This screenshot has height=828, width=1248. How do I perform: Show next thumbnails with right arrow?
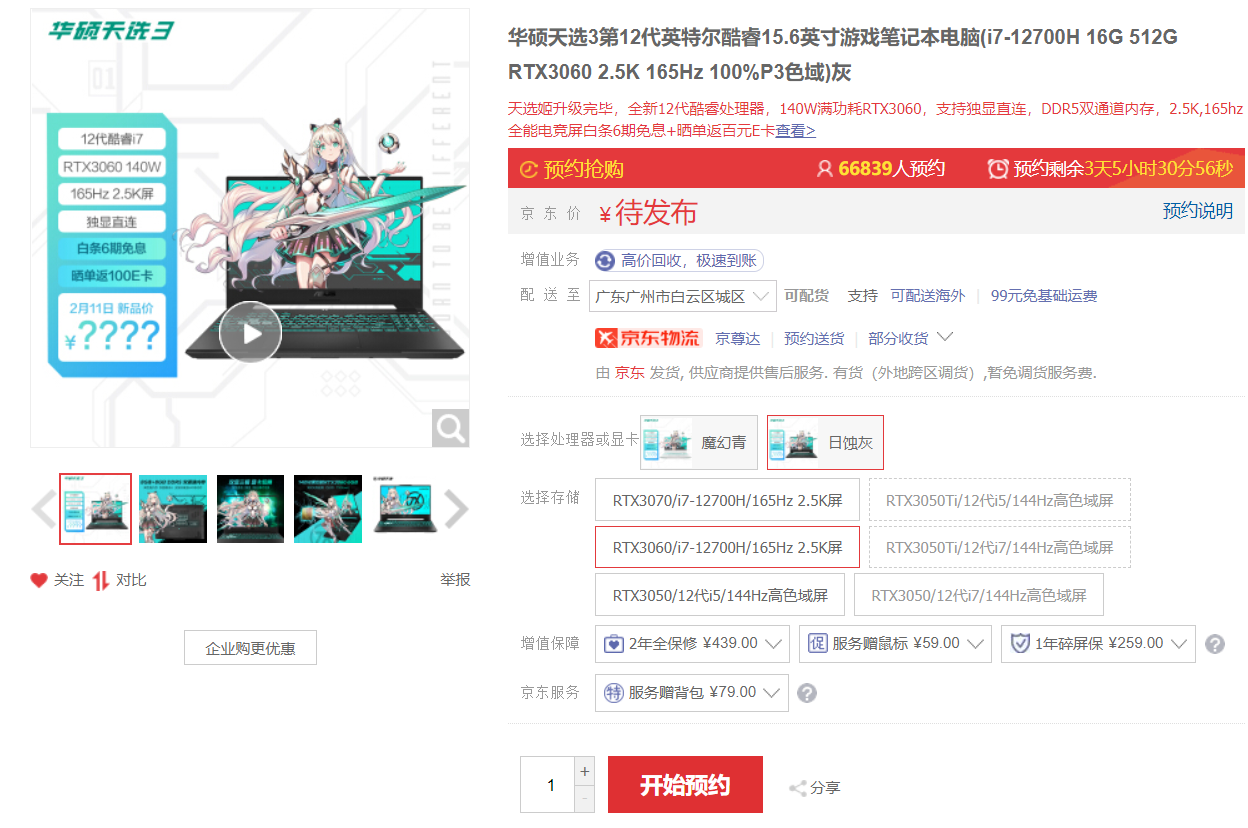[456, 509]
